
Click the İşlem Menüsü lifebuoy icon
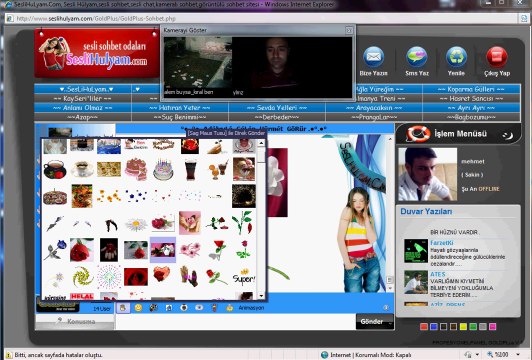[418, 134]
